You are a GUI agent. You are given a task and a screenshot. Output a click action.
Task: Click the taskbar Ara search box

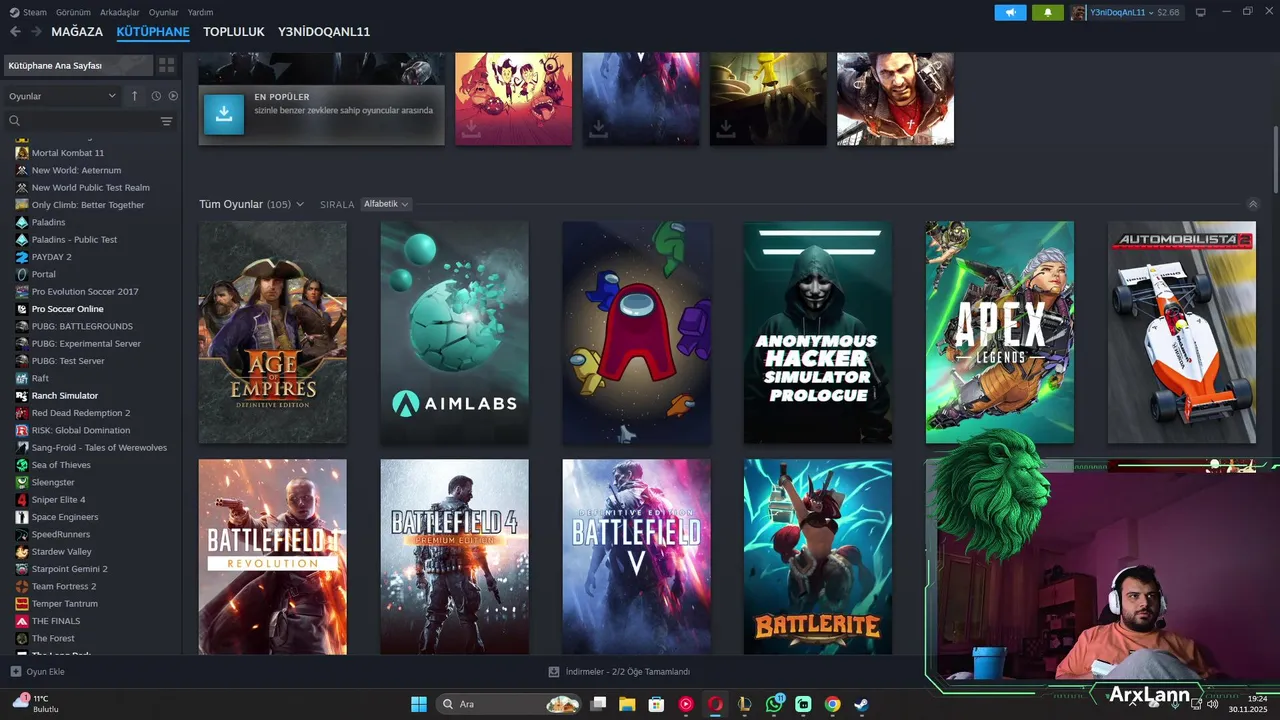511,704
